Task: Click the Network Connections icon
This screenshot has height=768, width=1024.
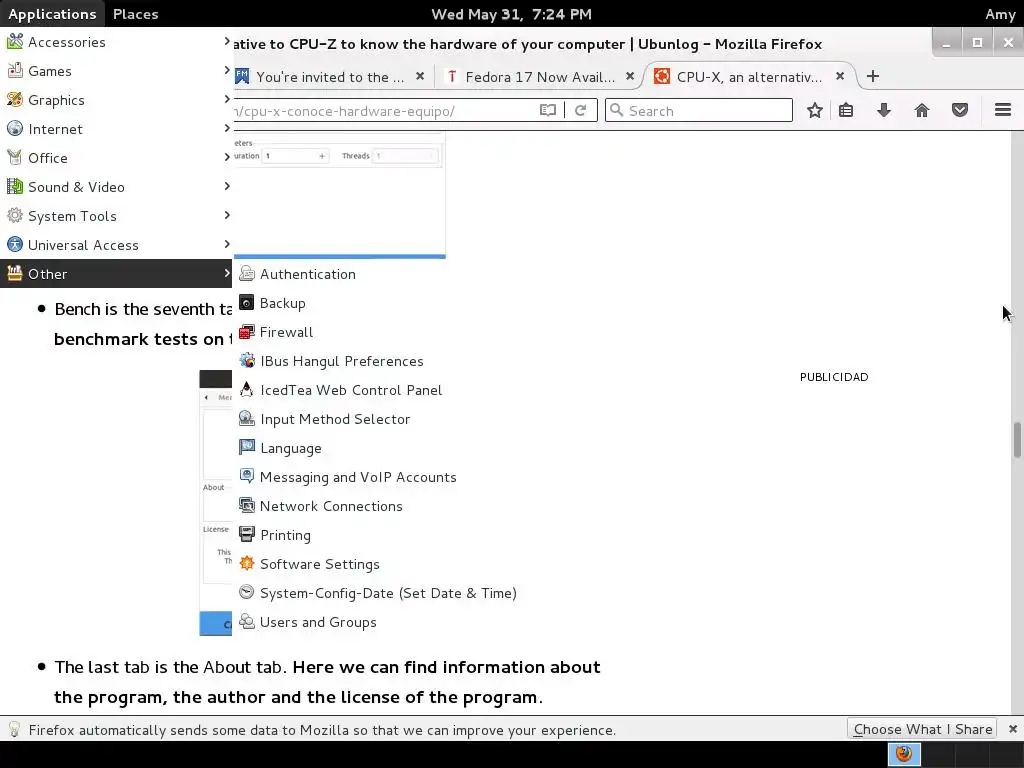Action: [247, 505]
